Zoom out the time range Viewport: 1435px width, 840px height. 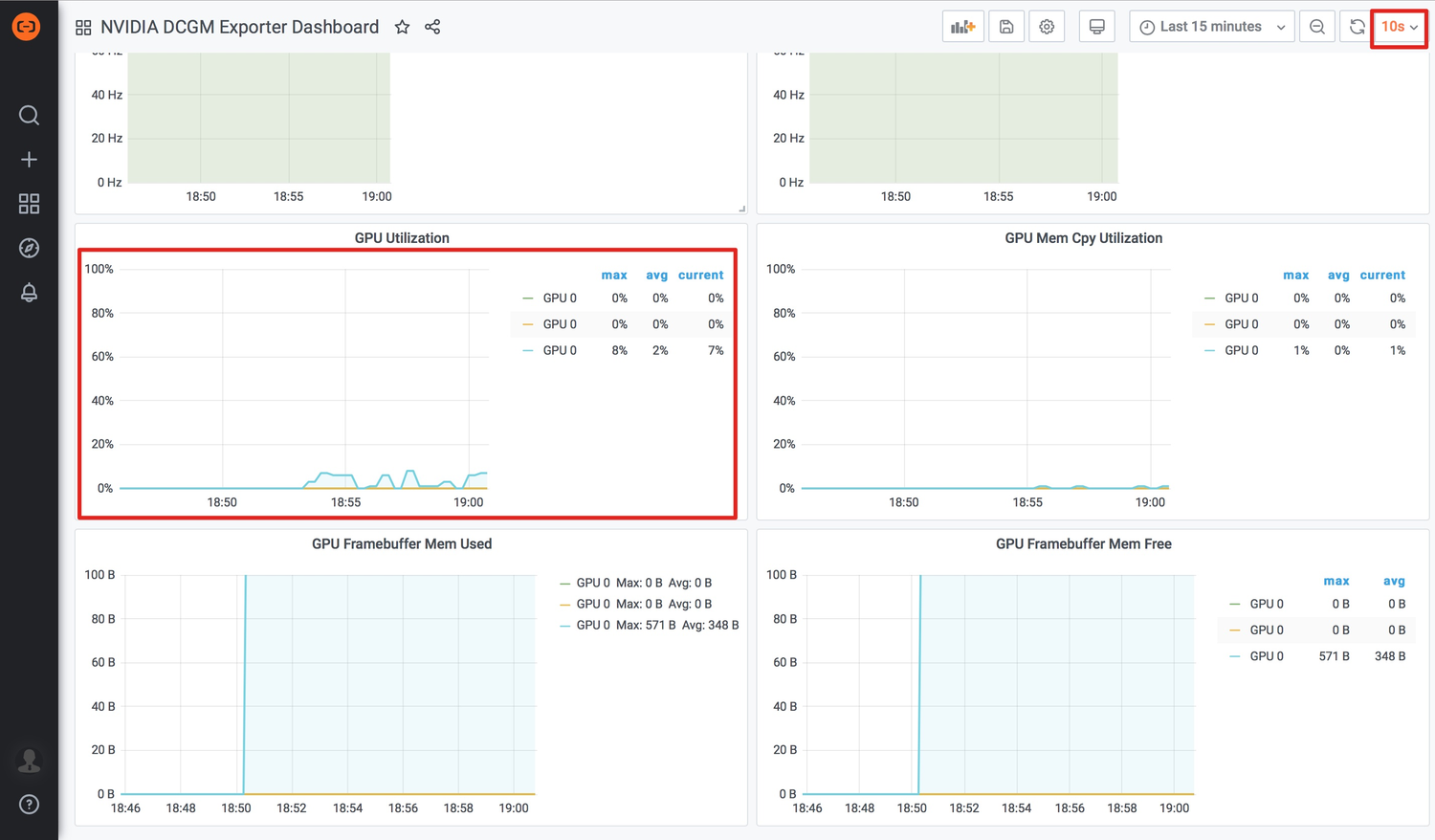1317,27
